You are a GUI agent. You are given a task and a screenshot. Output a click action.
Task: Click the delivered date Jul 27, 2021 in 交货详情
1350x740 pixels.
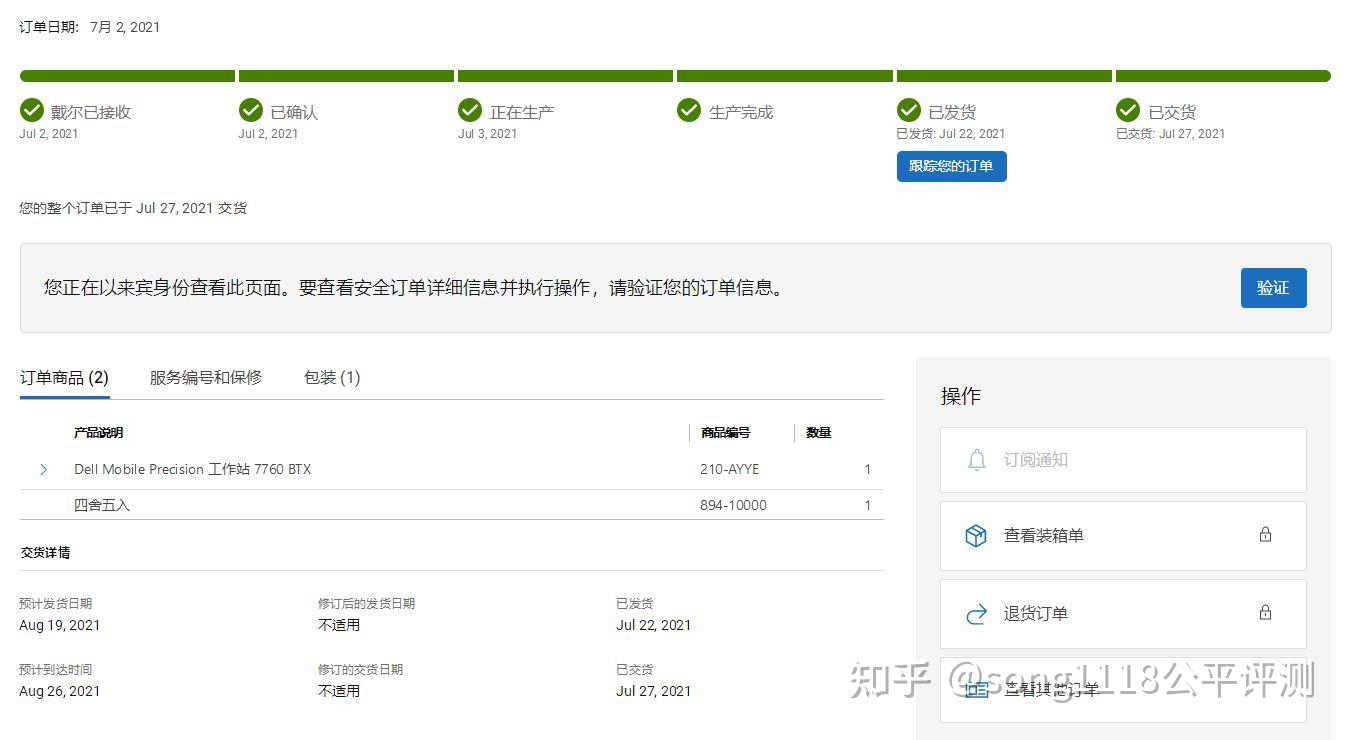click(x=653, y=691)
